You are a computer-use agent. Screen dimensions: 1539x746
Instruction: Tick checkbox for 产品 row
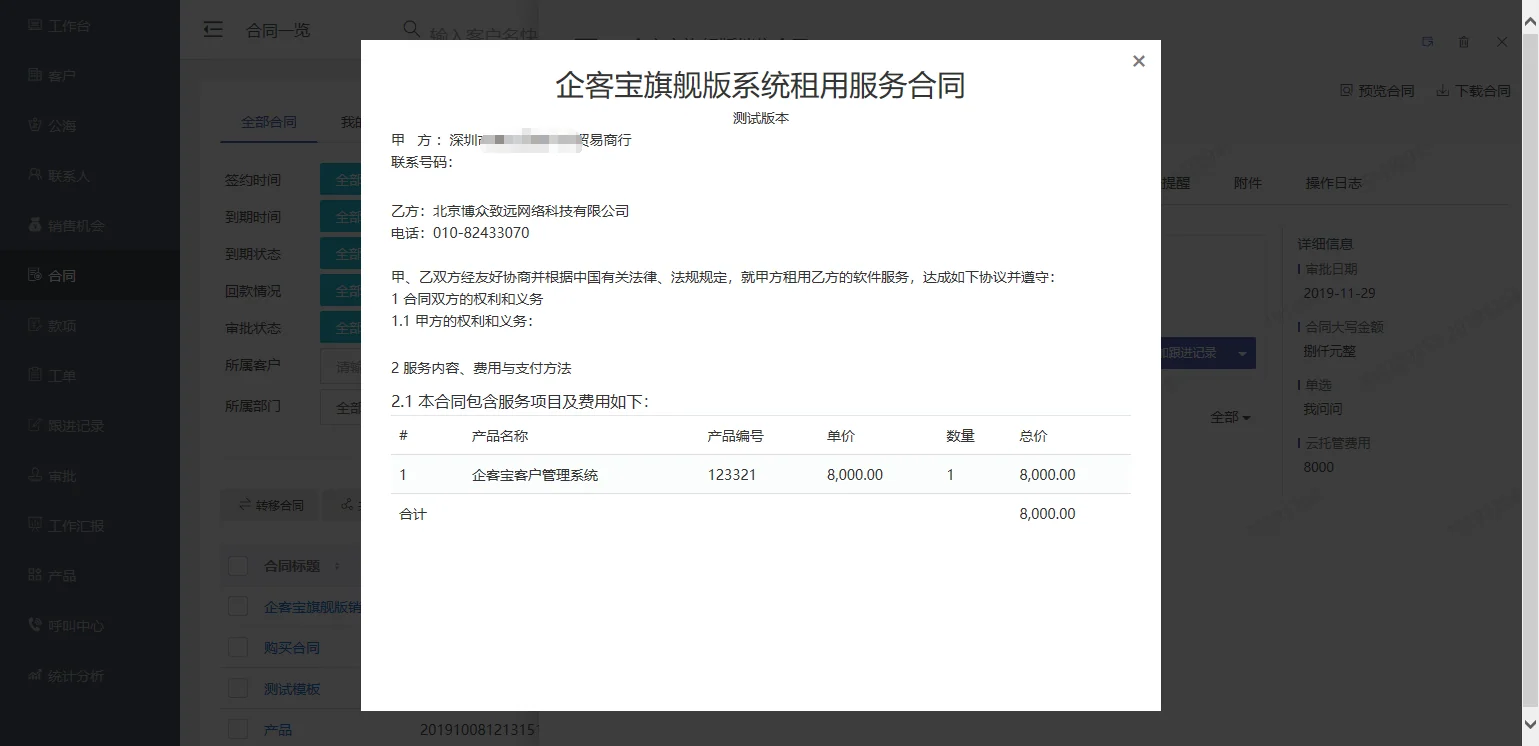click(x=237, y=730)
